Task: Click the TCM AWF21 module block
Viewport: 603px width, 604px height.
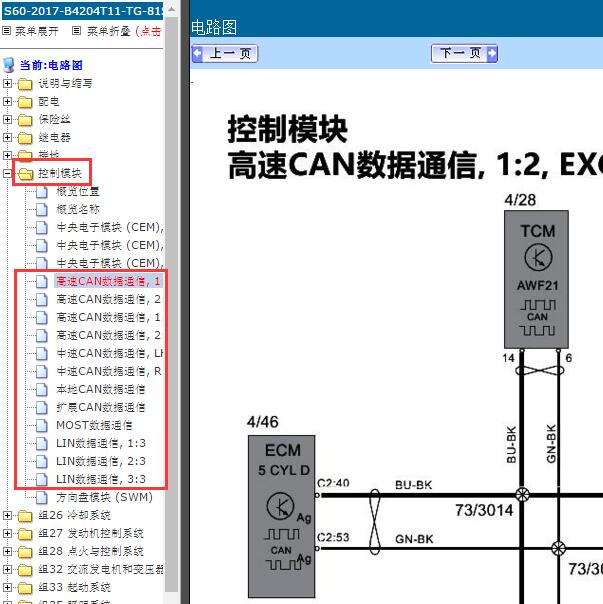Action: tap(536, 279)
